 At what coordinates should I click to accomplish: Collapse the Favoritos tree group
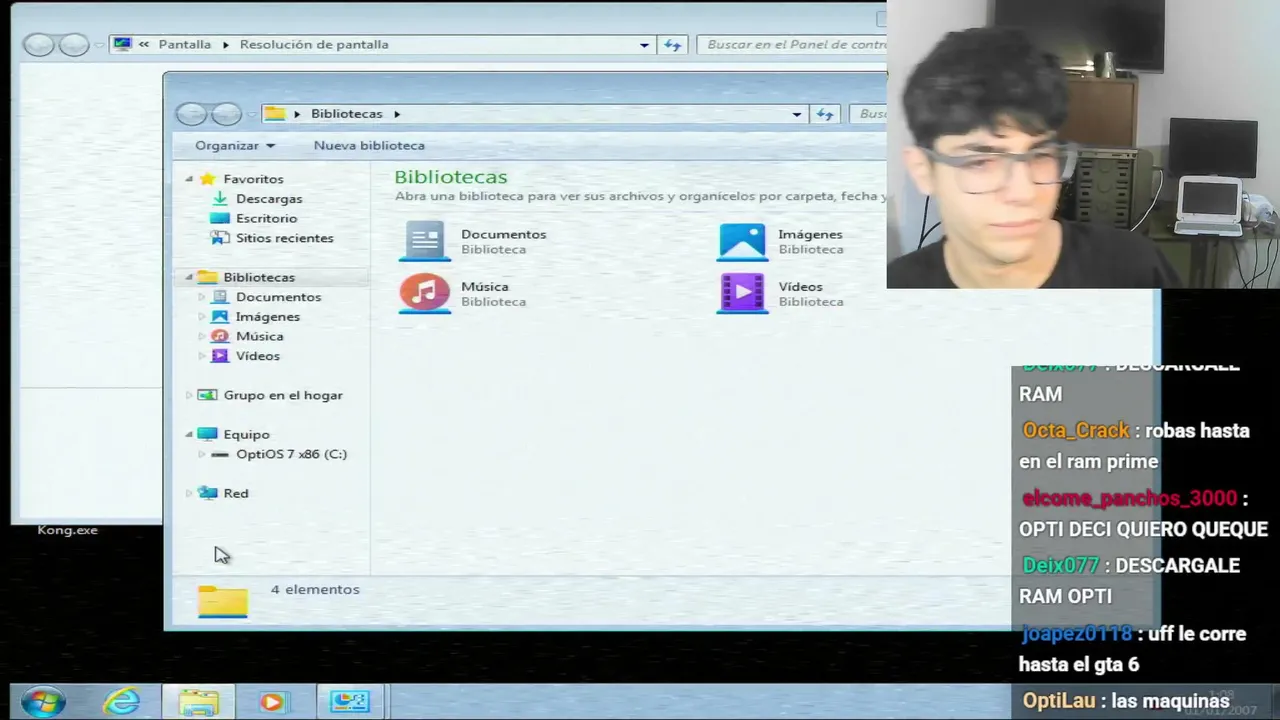coord(189,179)
